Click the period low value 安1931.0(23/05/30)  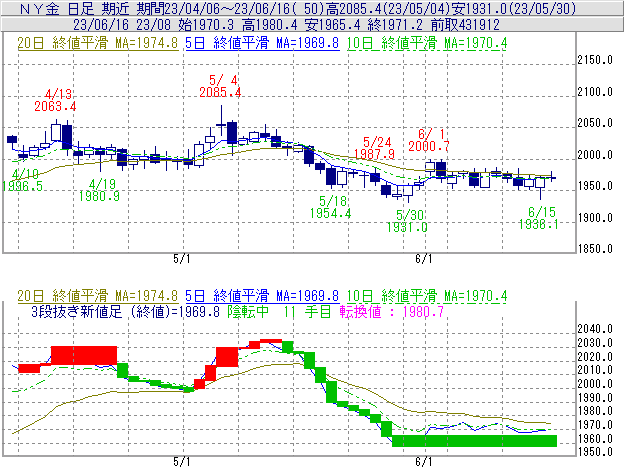click(x=513, y=8)
